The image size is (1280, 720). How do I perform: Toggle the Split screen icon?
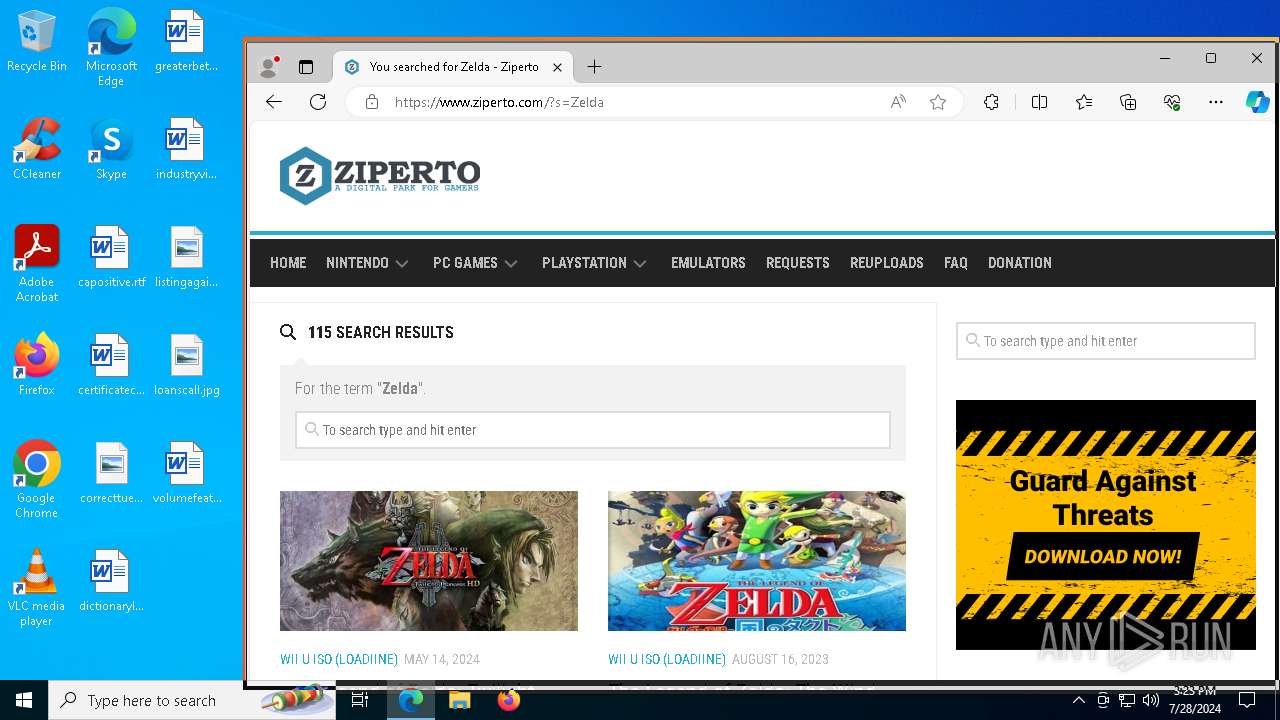[1039, 102]
